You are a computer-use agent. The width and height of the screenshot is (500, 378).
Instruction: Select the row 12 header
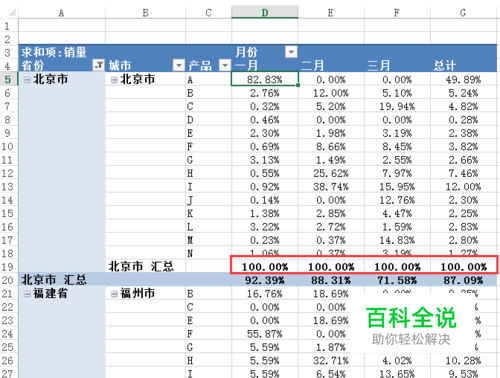coord(8,173)
